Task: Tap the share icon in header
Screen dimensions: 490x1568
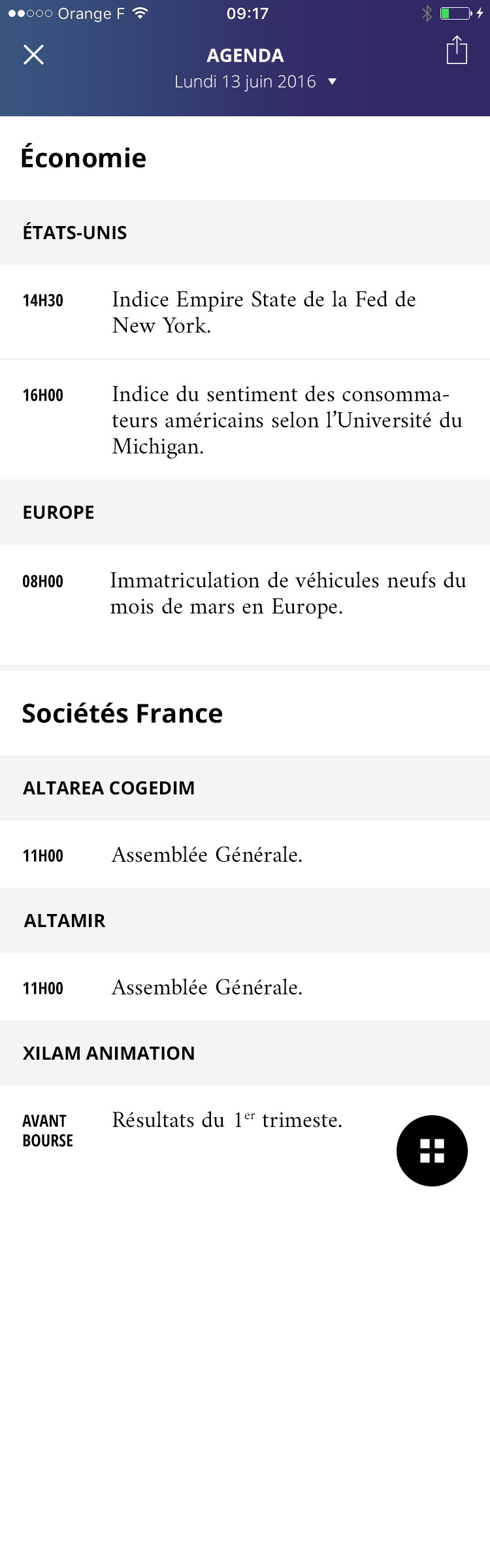Action: pos(457,50)
